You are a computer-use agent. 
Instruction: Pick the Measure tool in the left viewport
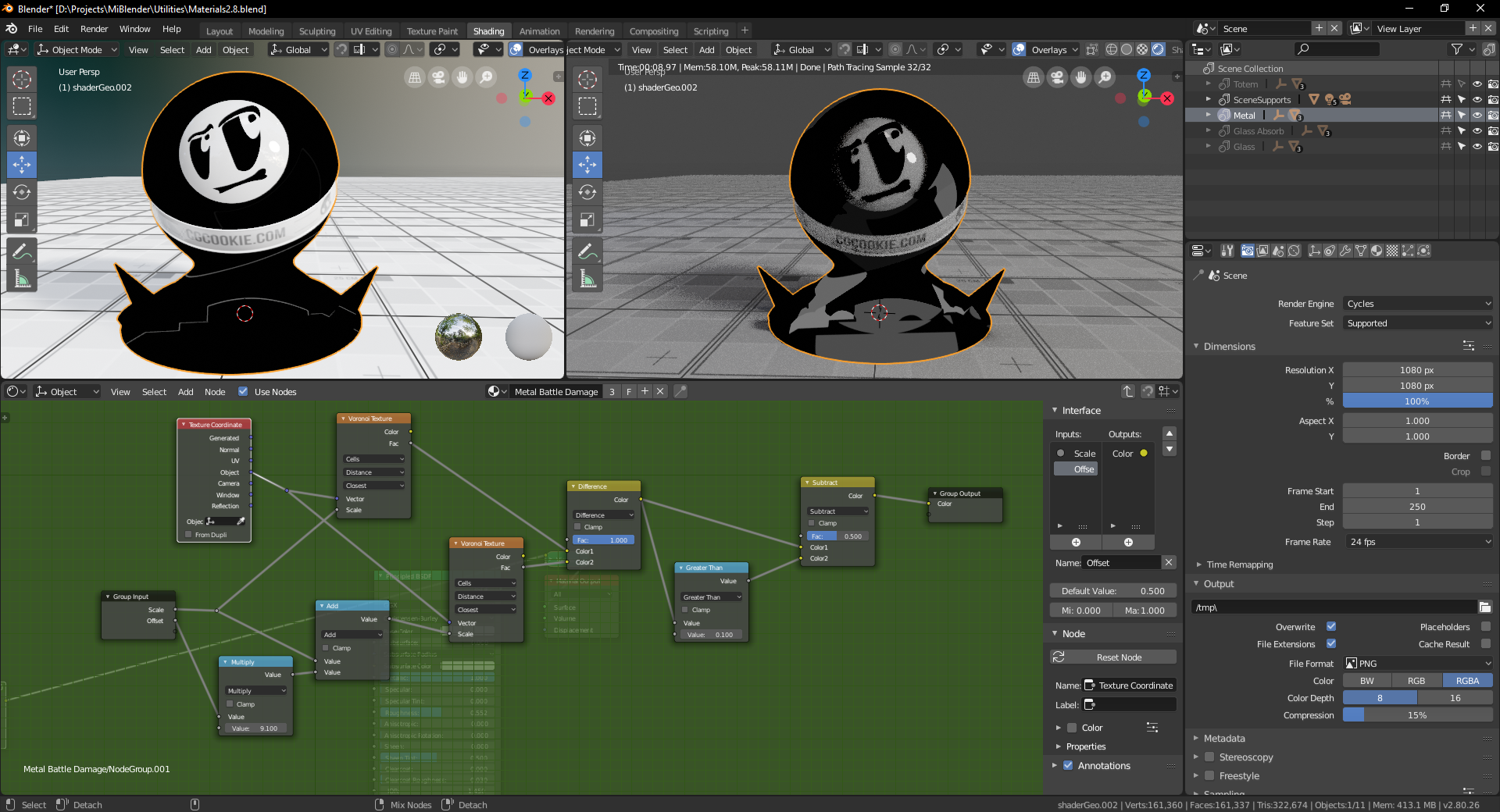click(22, 279)
